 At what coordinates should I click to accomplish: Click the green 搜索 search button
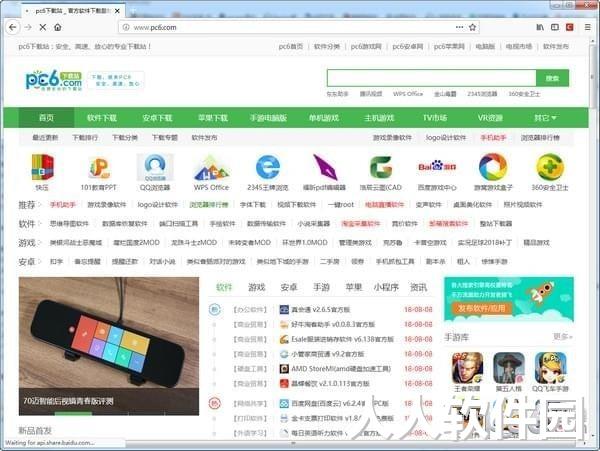553,78
